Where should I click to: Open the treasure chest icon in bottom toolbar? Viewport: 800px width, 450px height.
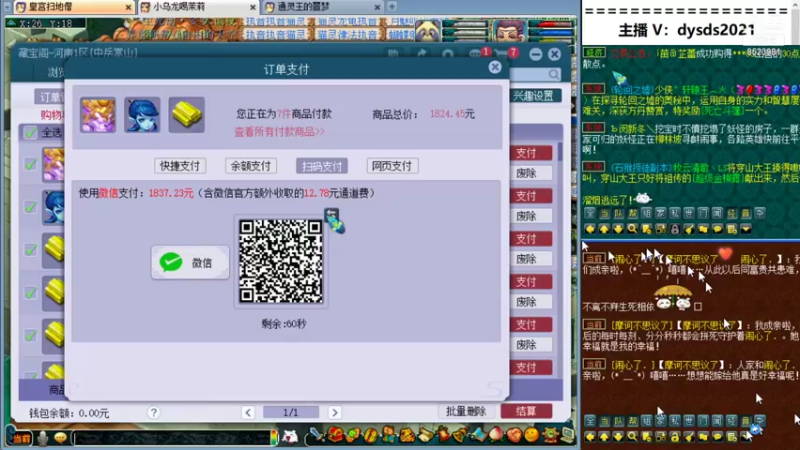point(335,435)
